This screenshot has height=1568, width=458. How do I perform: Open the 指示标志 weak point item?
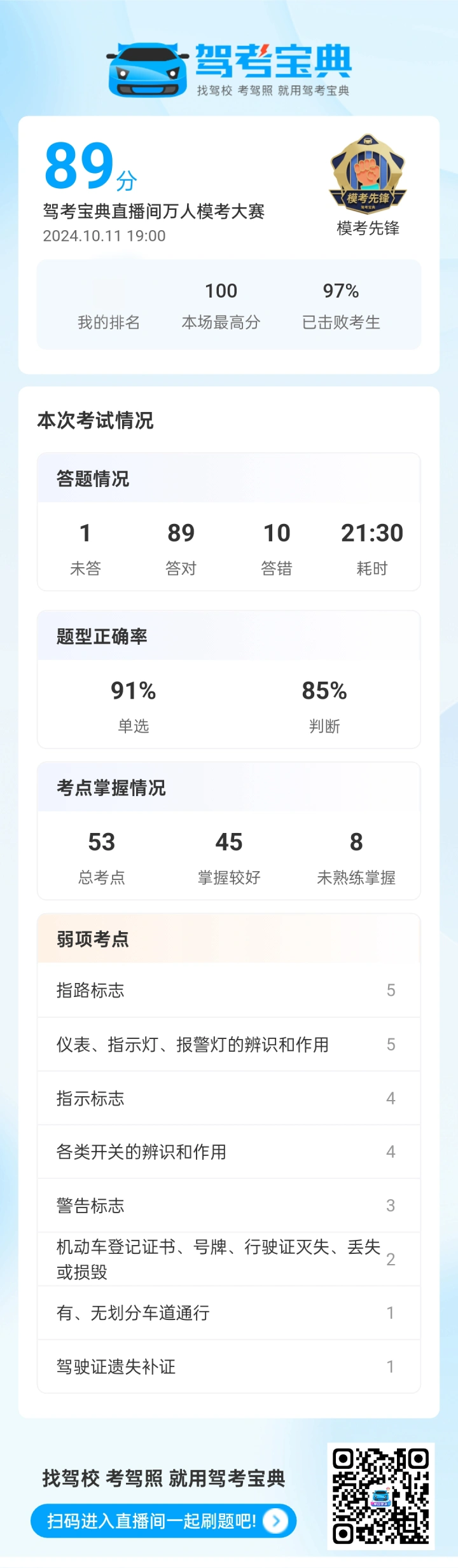229,1098
